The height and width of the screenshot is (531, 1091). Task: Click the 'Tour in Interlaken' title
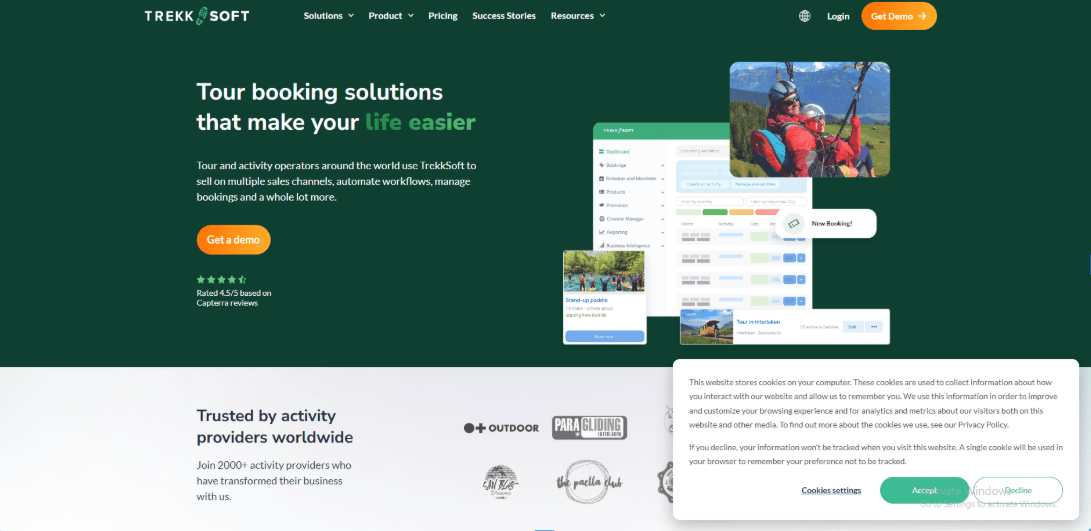pos(758,322)
